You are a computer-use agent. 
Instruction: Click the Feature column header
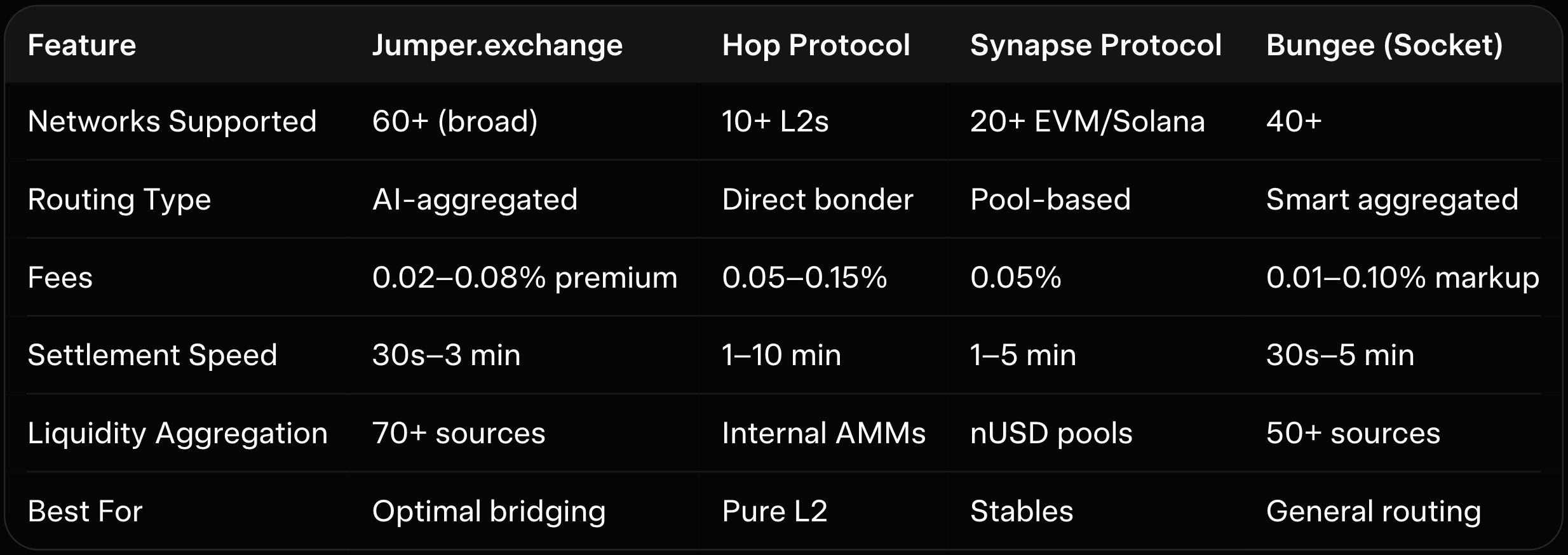click(82, 46)
